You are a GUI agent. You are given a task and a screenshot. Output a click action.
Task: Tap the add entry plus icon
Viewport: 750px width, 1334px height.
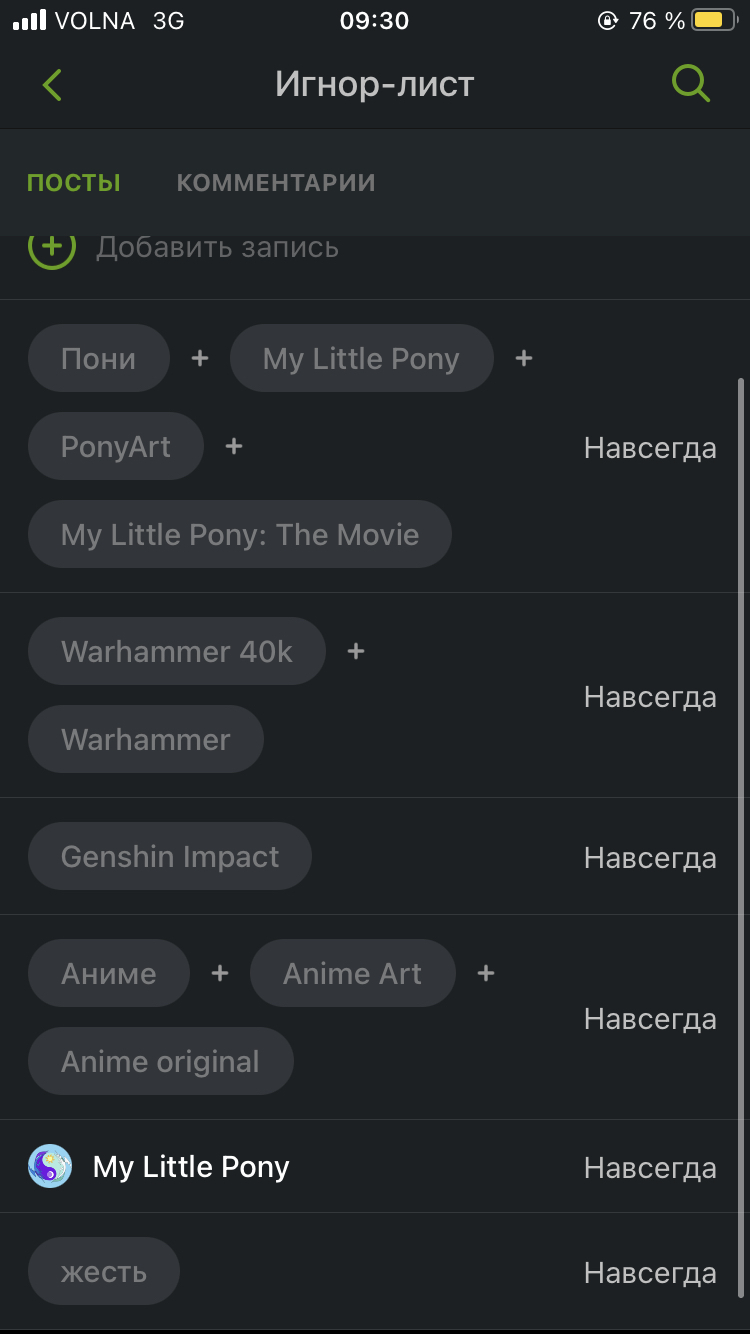click(52, 248)
